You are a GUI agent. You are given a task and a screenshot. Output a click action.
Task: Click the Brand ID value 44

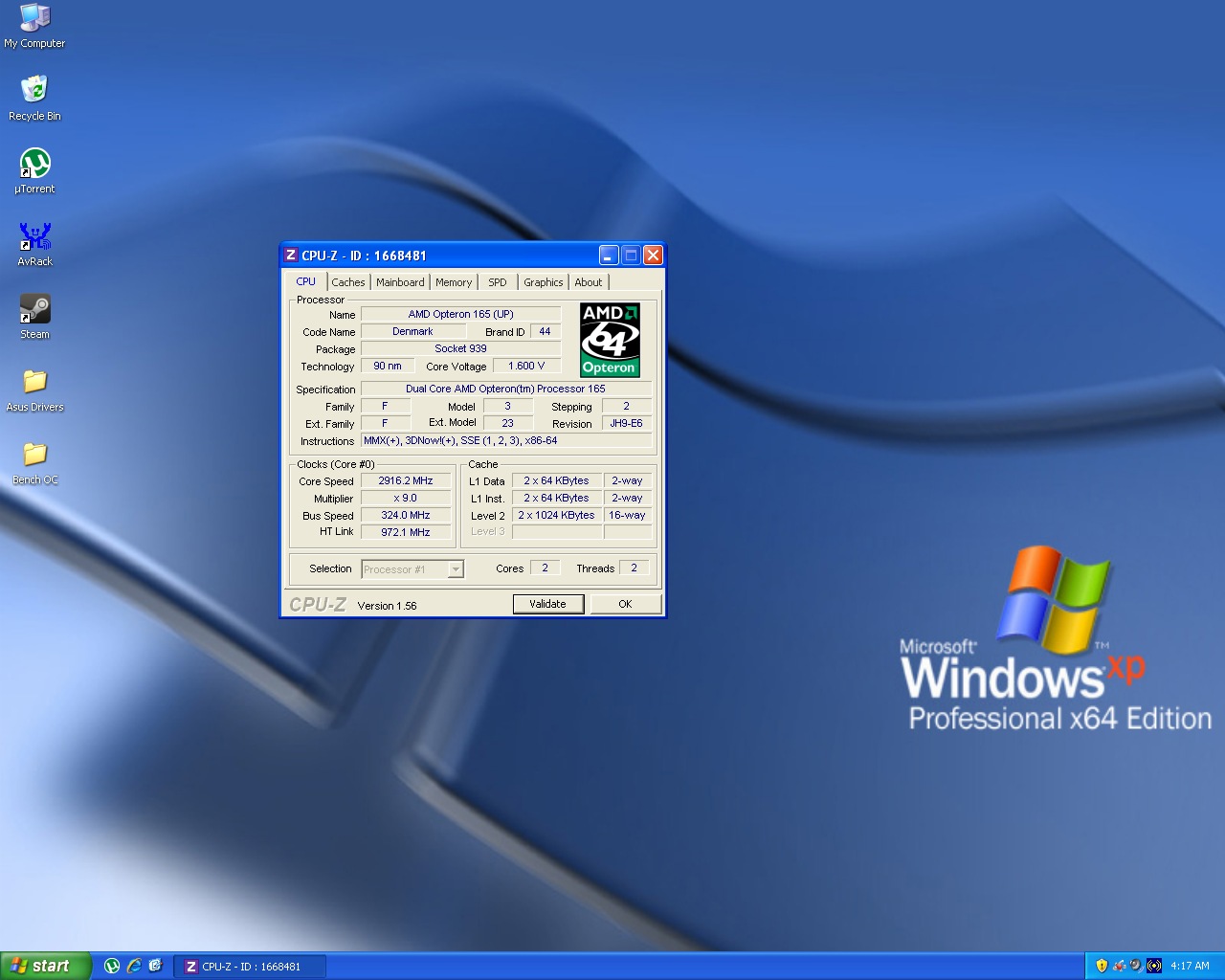[546, 331]
